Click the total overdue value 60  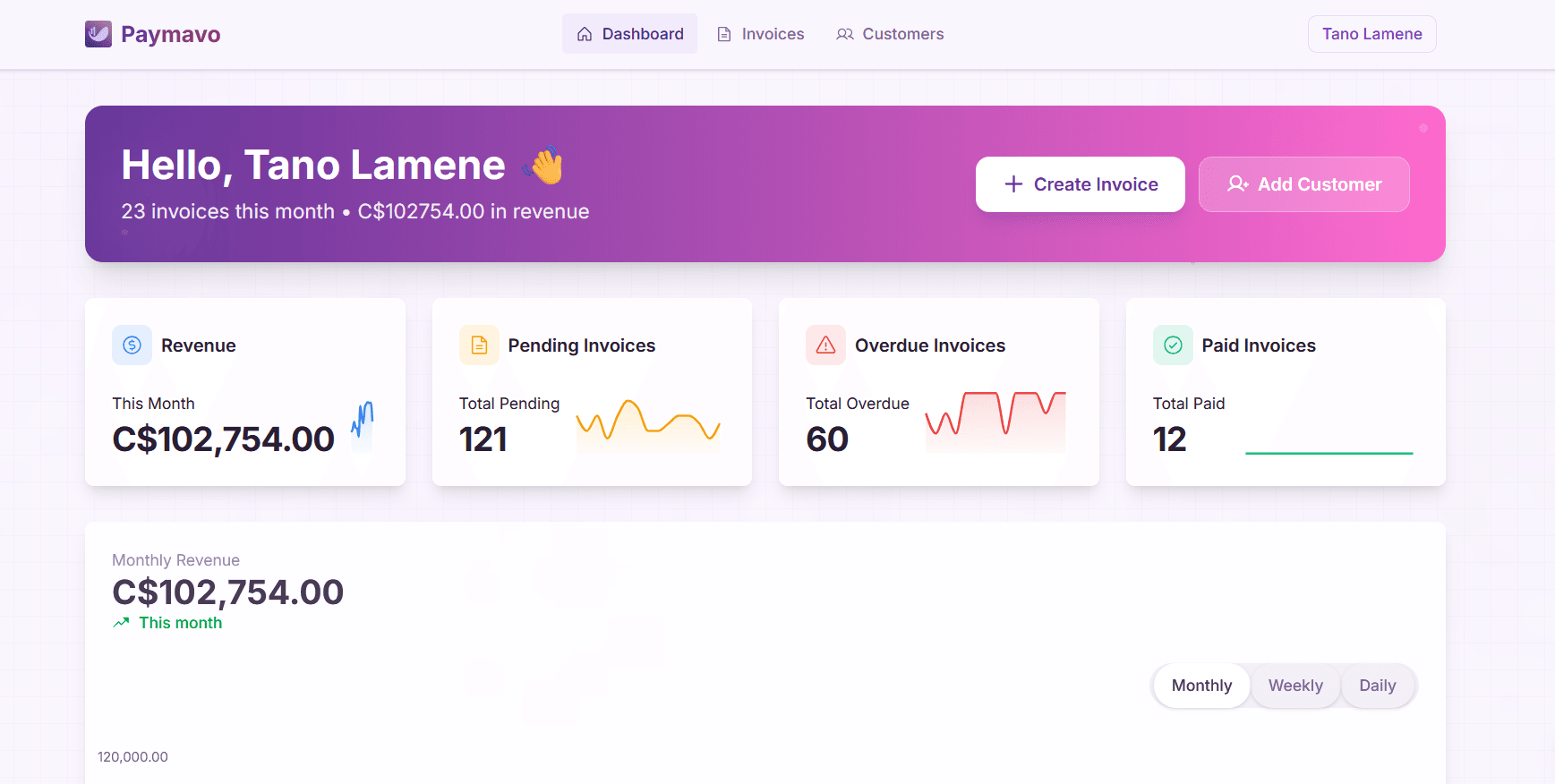coord(827,439)
